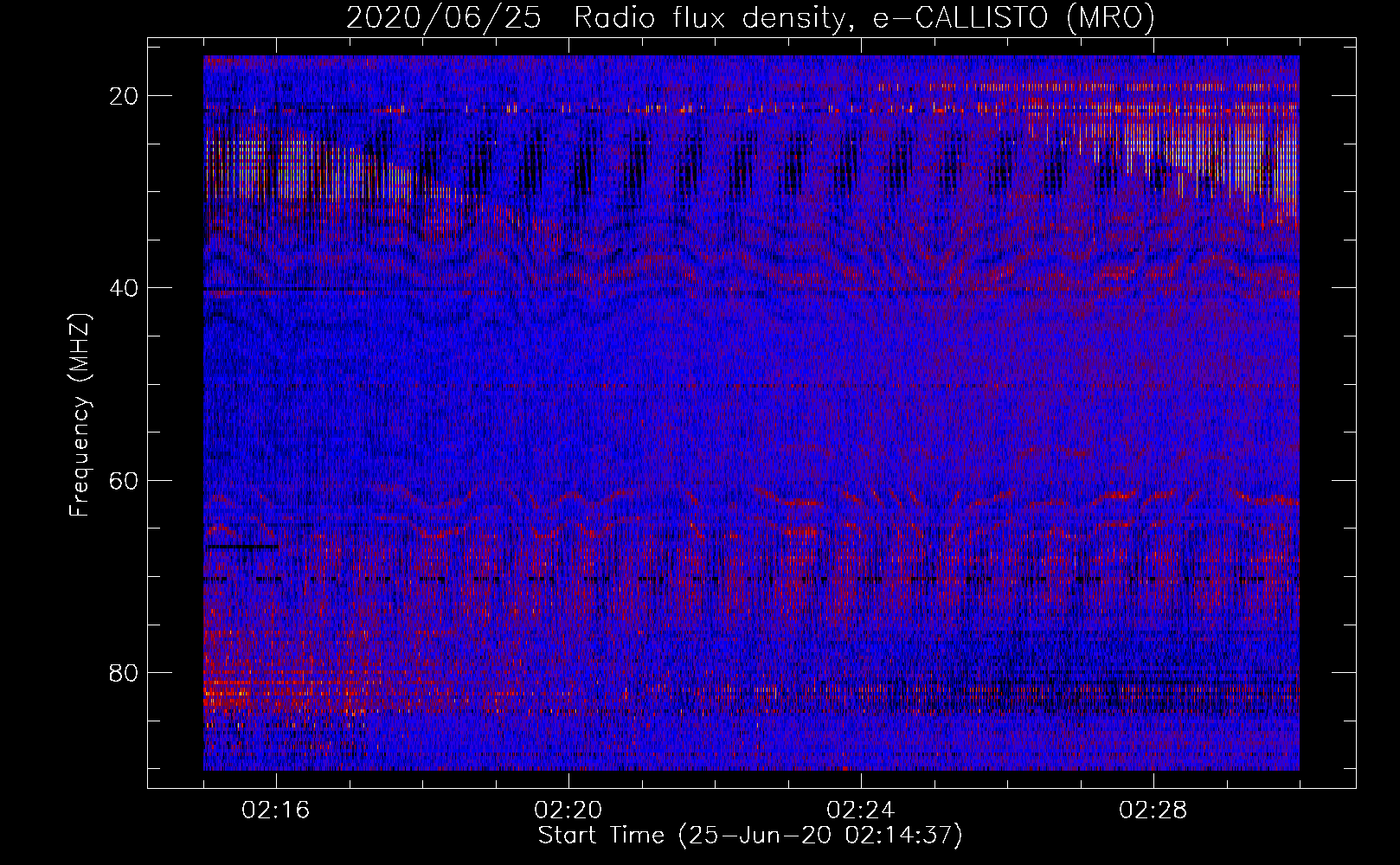
Task: Click the time tick label "02:28"
Action: point(1153,811)
